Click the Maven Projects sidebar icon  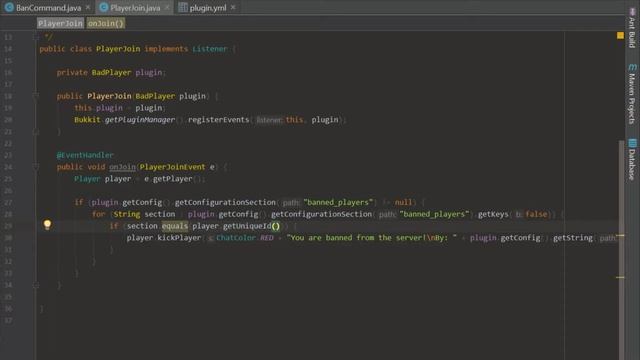coord(632,67)
